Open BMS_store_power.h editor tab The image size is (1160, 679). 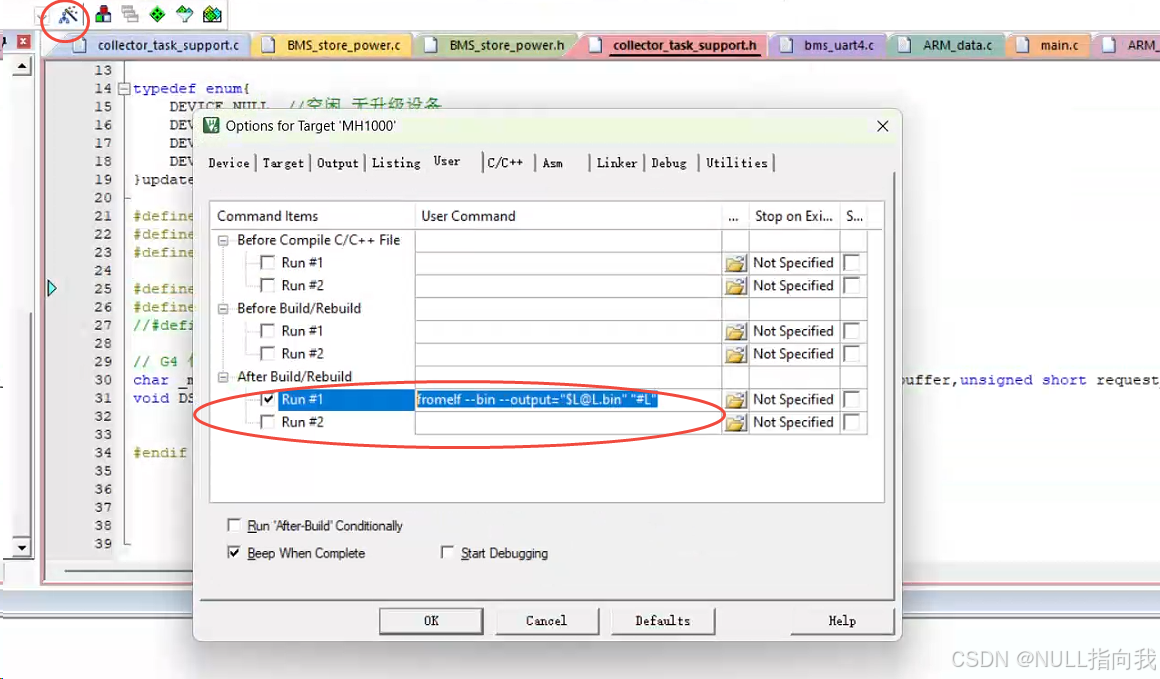(x=507, y=45)
